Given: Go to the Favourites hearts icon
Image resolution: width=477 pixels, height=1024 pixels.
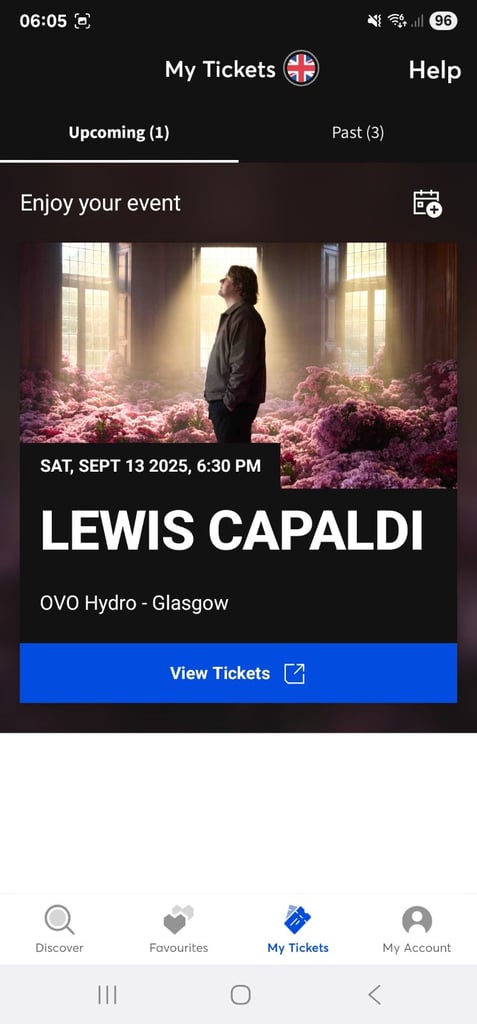Looking at the screenshot, I should pos(178,929).
